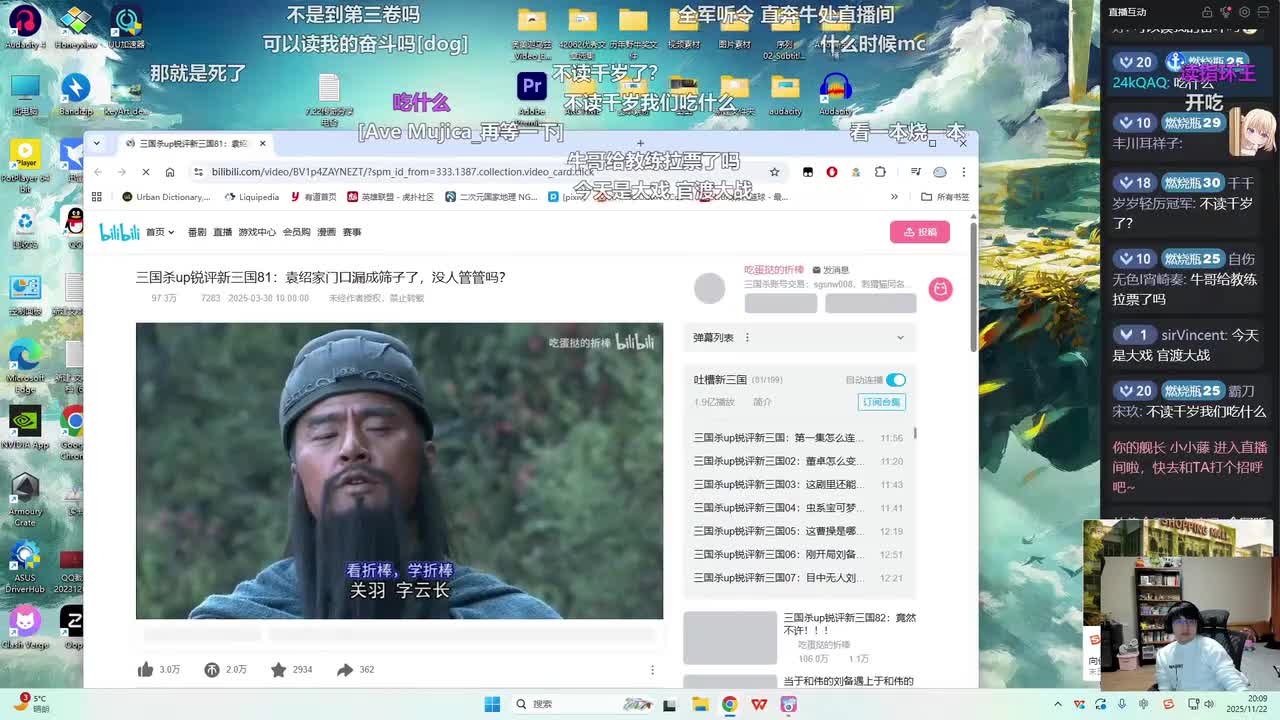Click the pink bilibili mascot floating icon
Image resolution: width=1280 pixels, height=720 pixels.
click(x=940, y=289)
